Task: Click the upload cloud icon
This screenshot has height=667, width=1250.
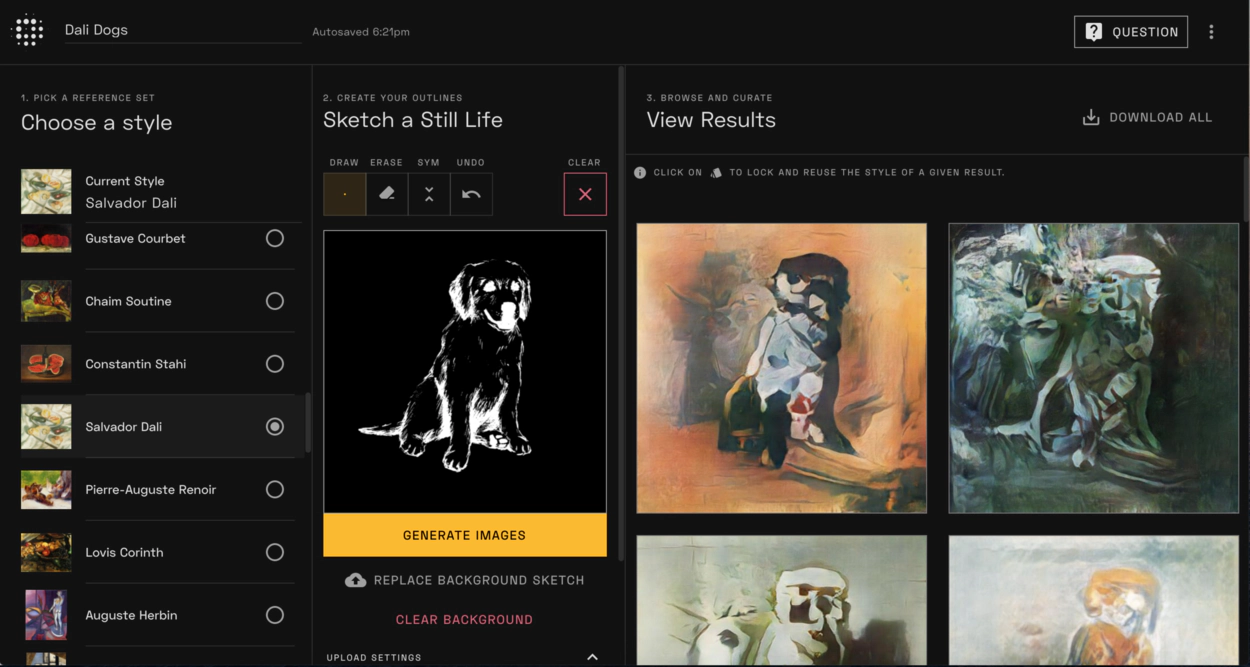Action: pyautogui.click(x=355, y=580)
